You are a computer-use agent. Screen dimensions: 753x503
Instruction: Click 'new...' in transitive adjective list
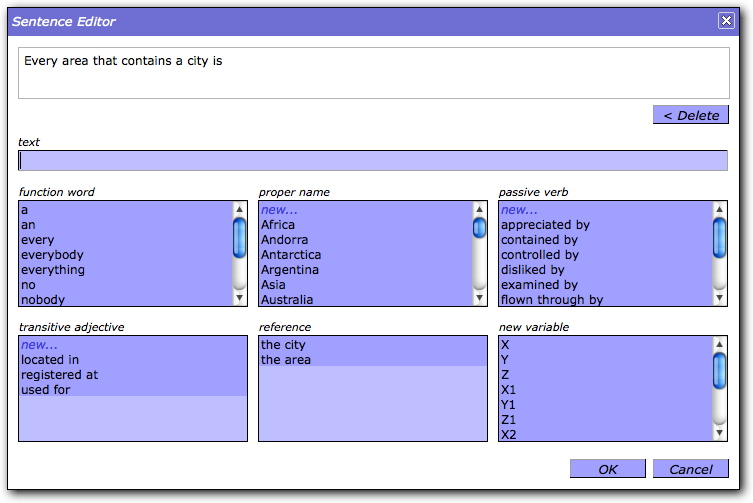point(39,345)
